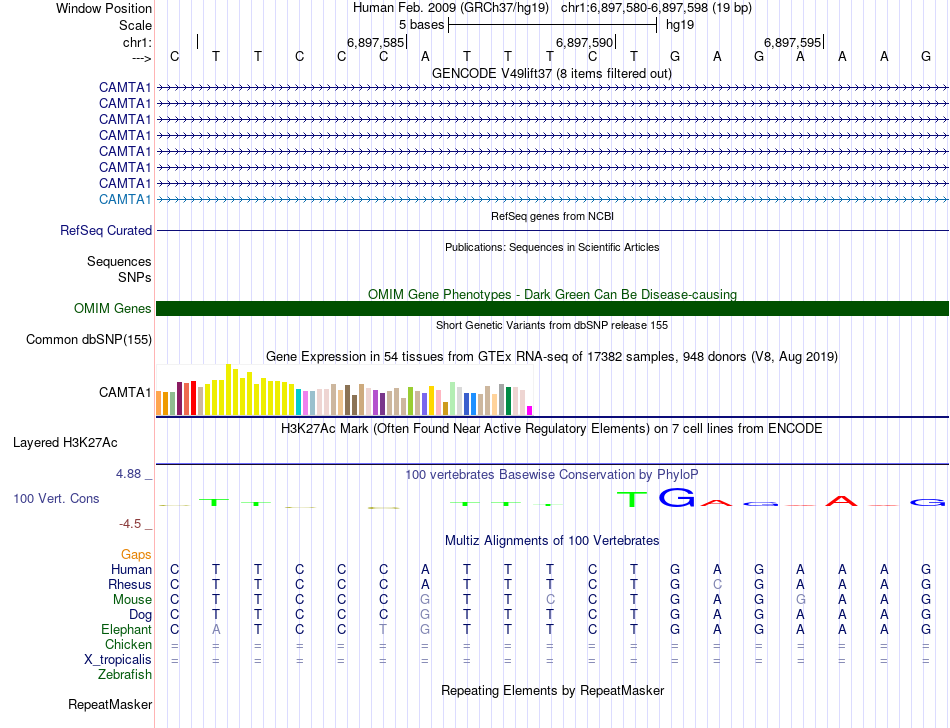950x728 pixels.
Task: Click 'Basewise Conservation by PhyloP' title
Action: 552,475
